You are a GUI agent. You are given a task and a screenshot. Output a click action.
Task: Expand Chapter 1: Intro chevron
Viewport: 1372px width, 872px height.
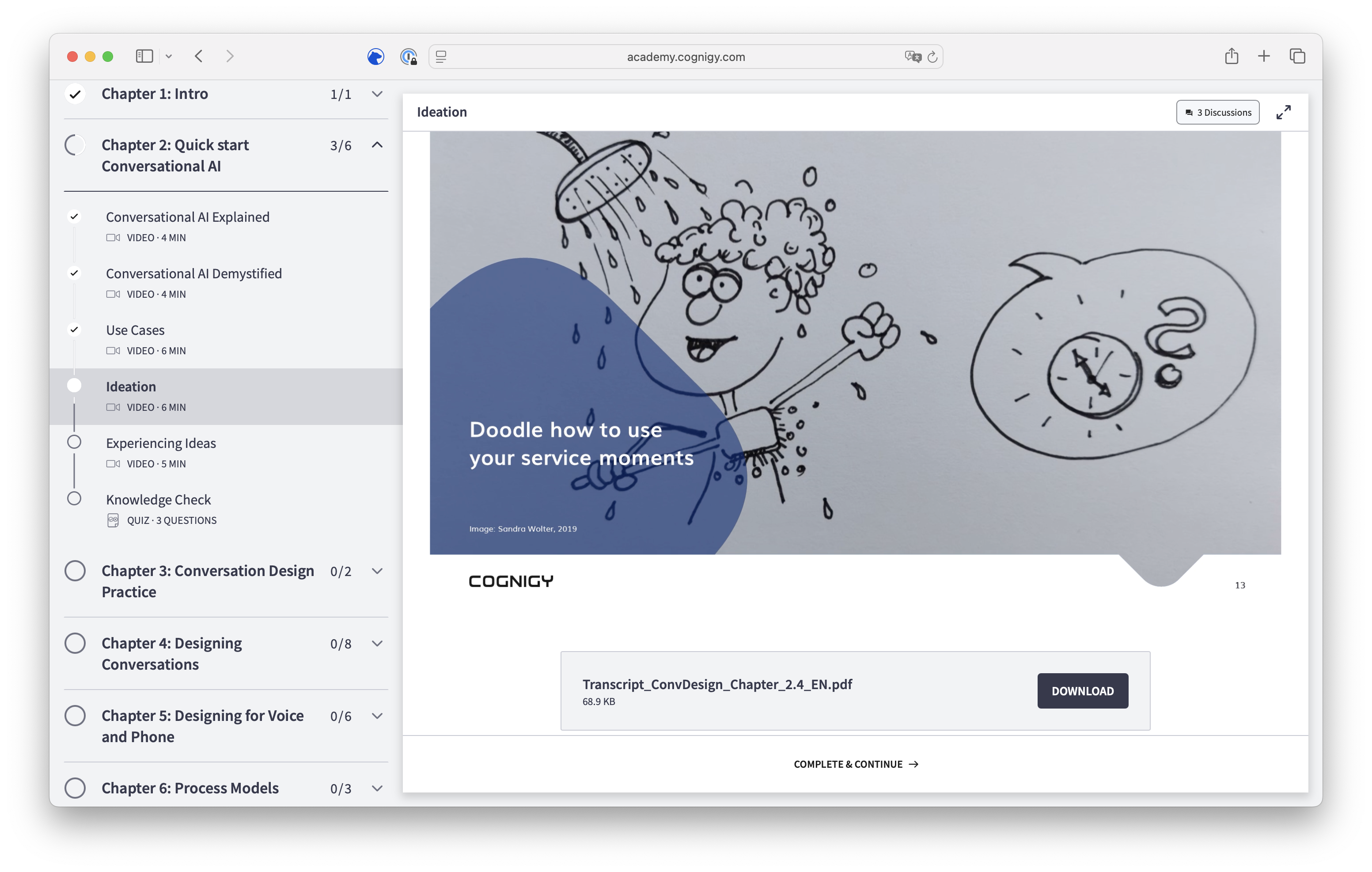click(x=377, y=94)
